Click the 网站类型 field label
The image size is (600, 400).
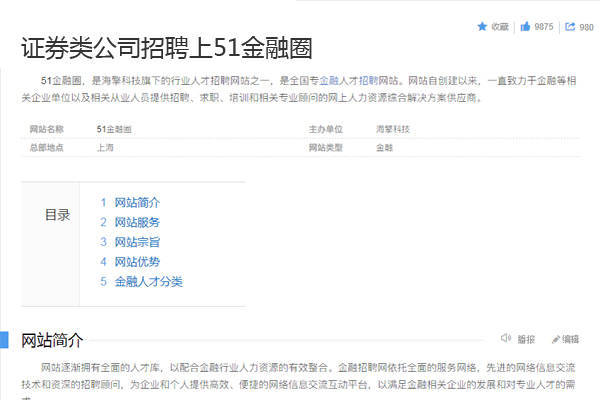click(326, 148)
